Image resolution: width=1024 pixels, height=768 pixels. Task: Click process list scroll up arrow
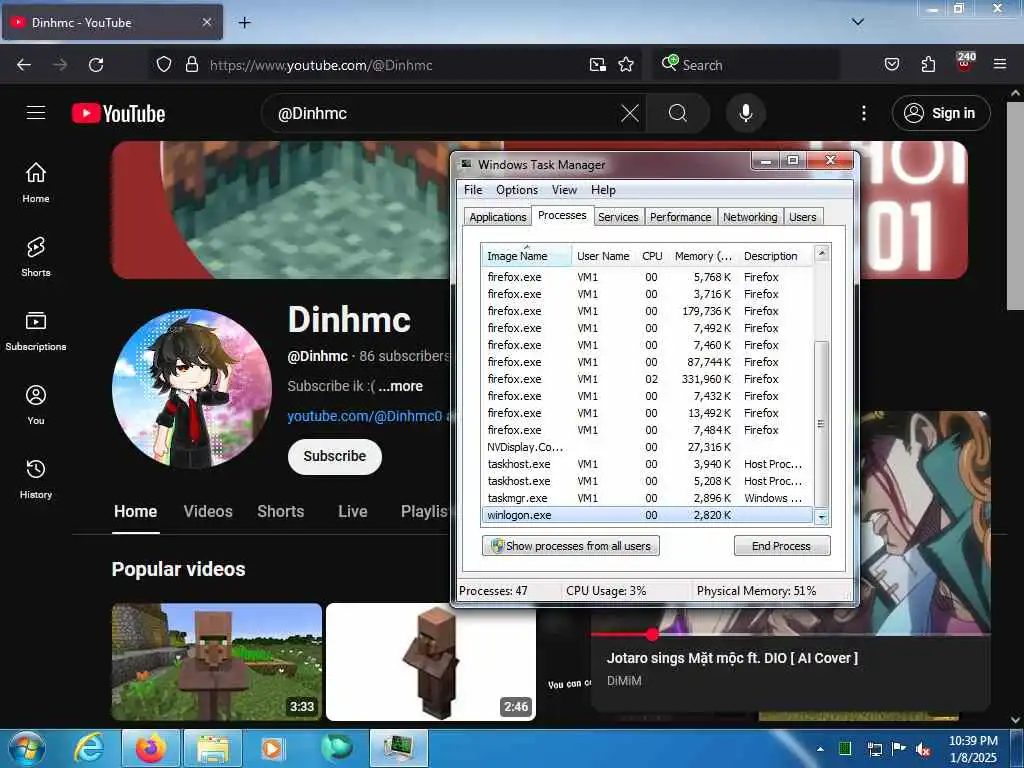pos(822,253)
